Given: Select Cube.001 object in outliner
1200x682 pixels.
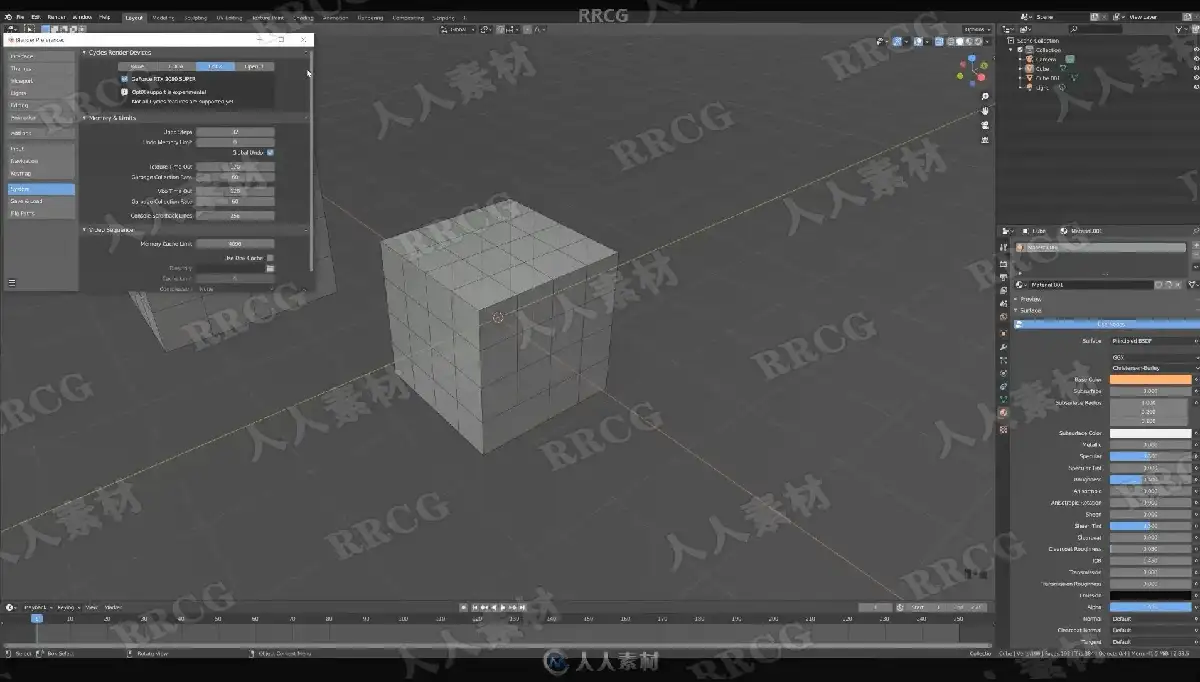Looking at the screenshot, I should [x=1047, y=77].
